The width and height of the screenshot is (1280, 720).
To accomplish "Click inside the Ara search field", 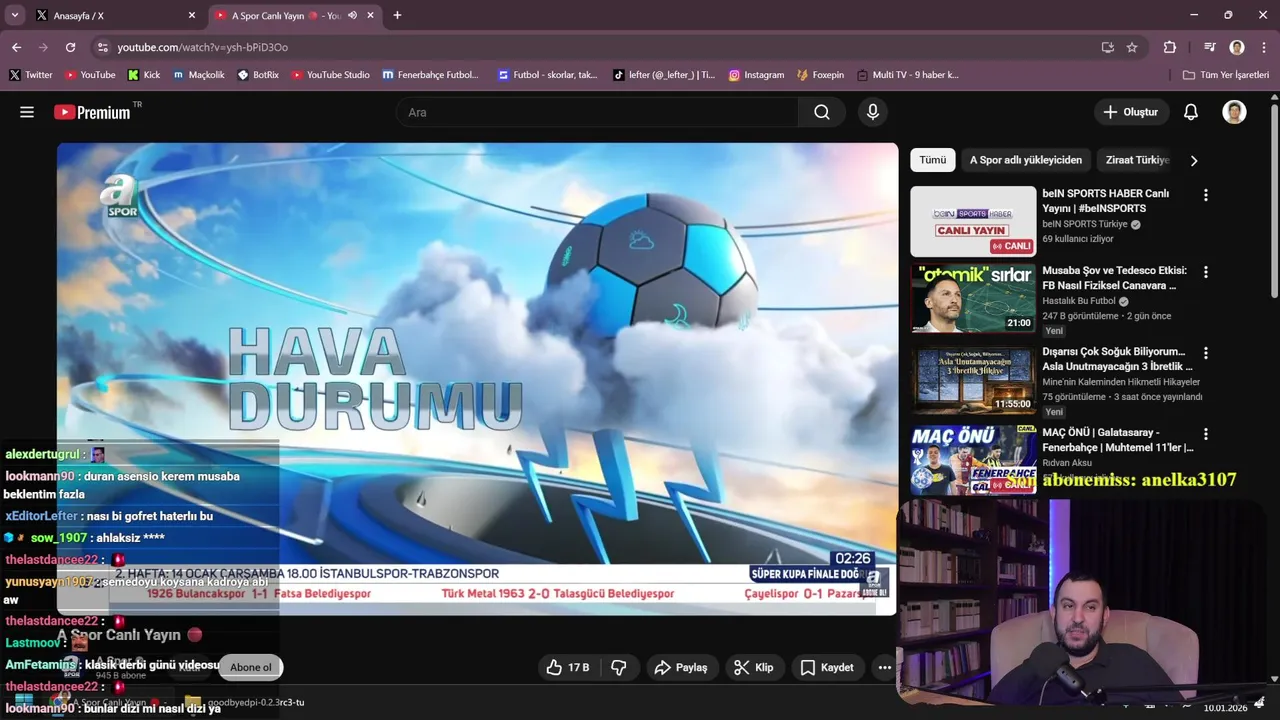I will pos(598,112).
